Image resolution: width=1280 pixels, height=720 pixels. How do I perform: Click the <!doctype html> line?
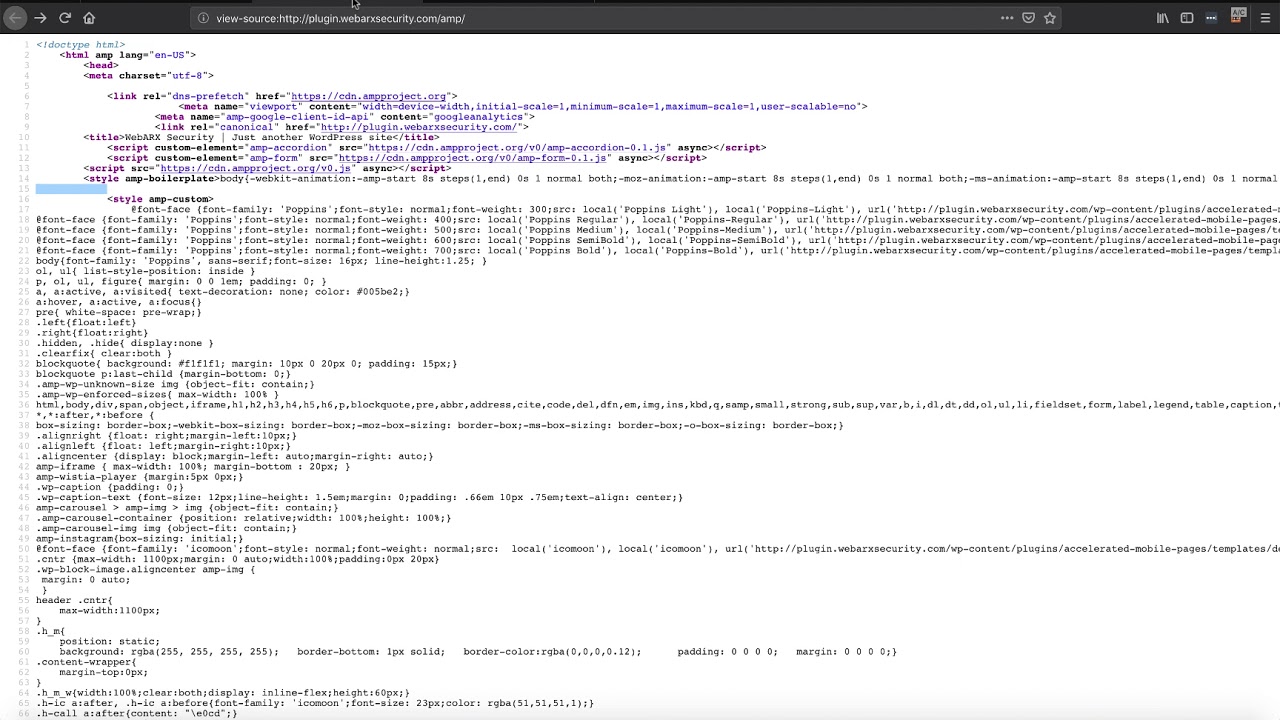coord(81,45)
